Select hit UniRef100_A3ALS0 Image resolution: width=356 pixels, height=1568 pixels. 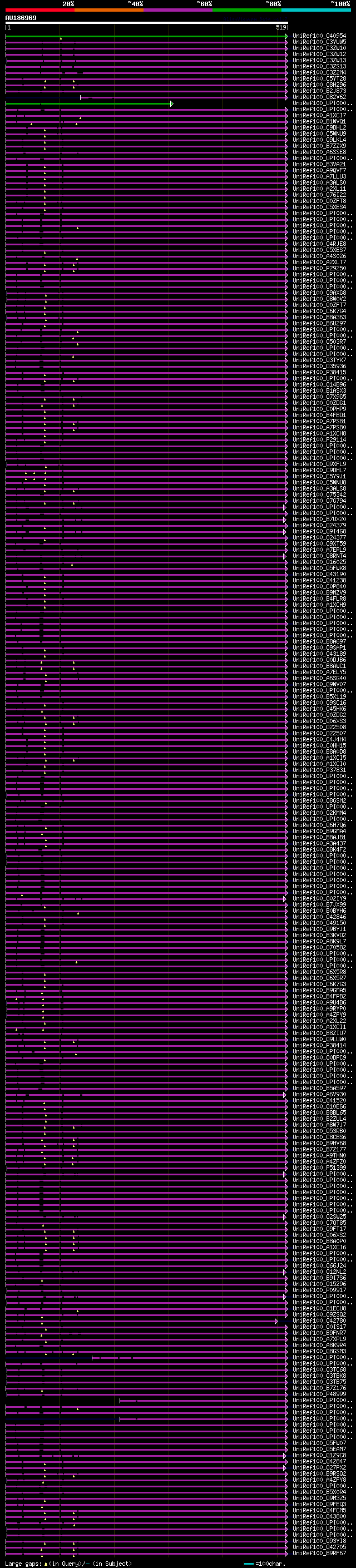tap(319, 182)
